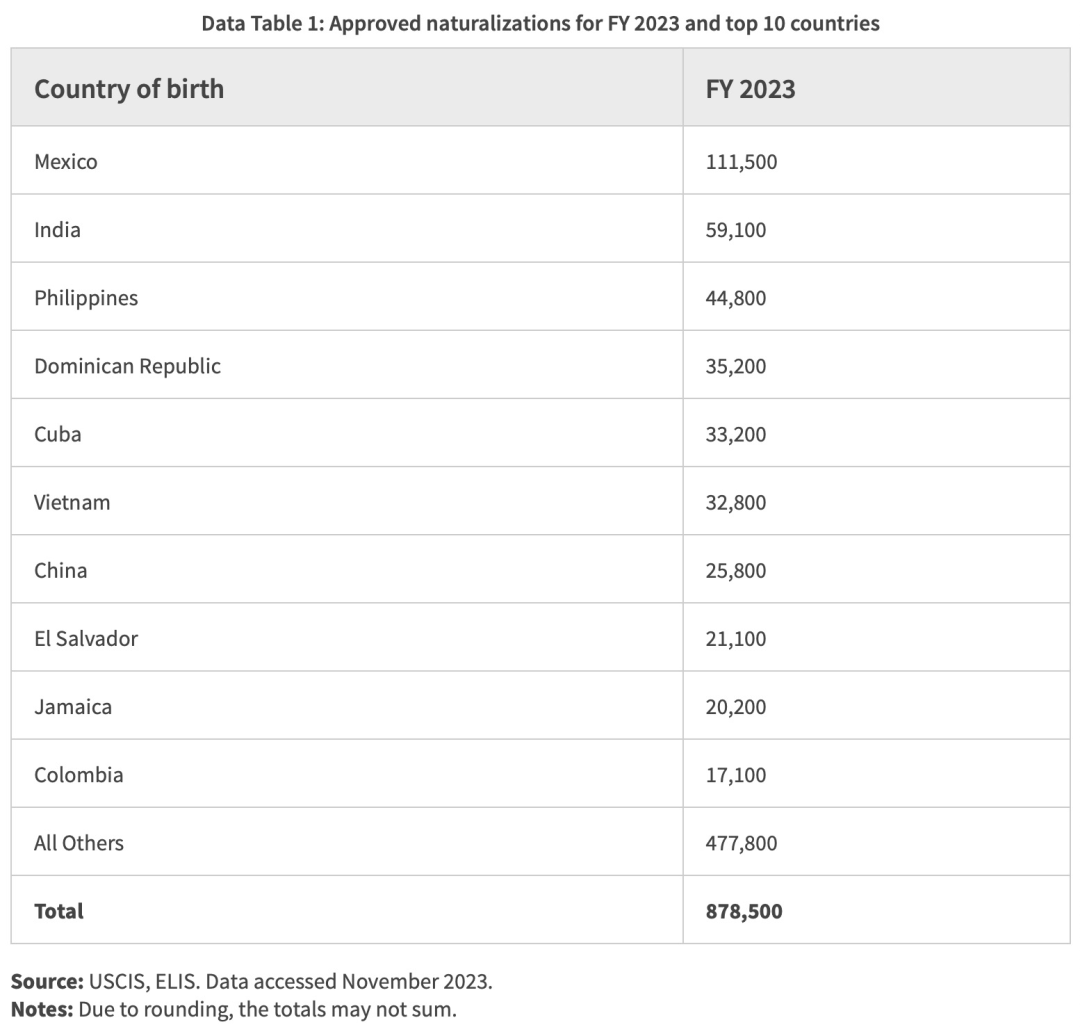Click the bold total 878,500 figure
The width and height of the screenshot is (1080, 1036).
point(744,911)
